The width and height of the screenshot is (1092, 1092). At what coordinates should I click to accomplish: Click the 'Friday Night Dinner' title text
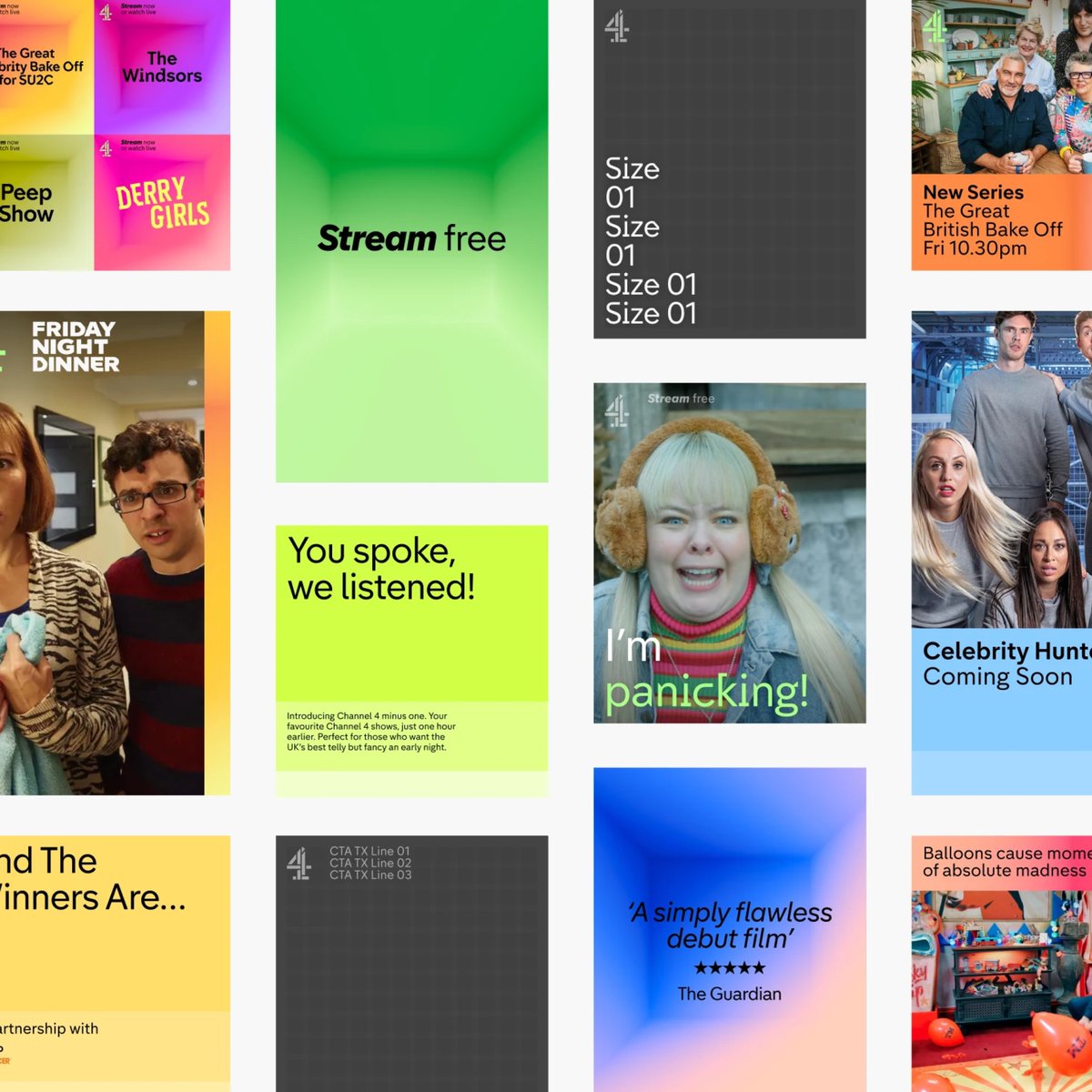coord(76,347)
